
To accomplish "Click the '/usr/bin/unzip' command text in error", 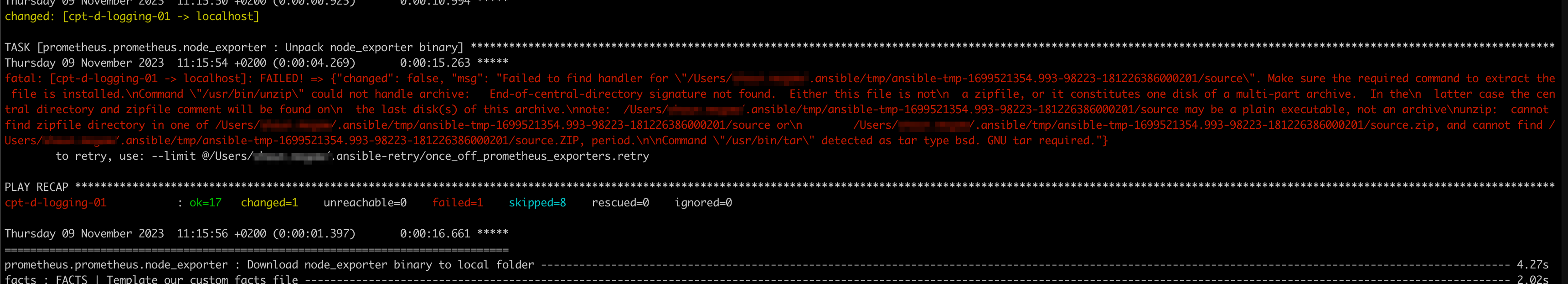I will 246,94.
